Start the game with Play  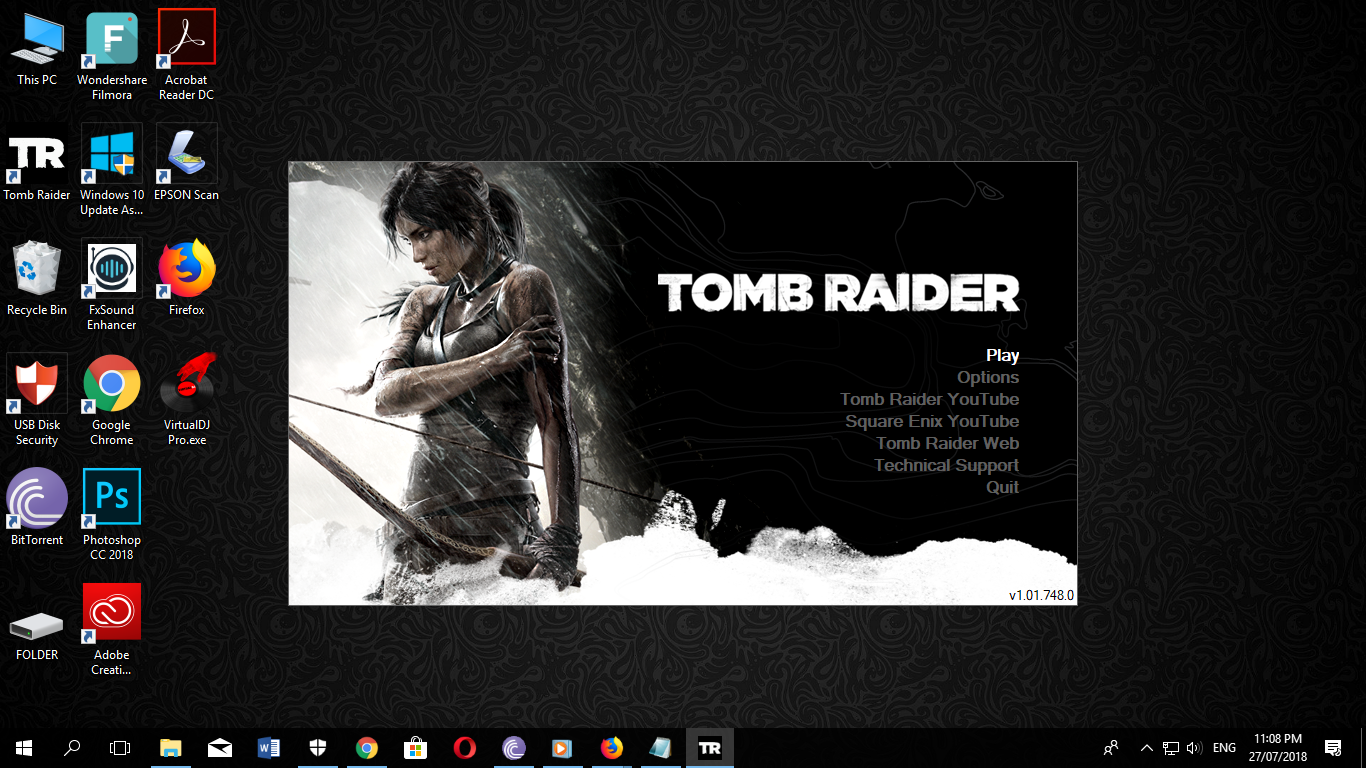tap(1002, 355)
